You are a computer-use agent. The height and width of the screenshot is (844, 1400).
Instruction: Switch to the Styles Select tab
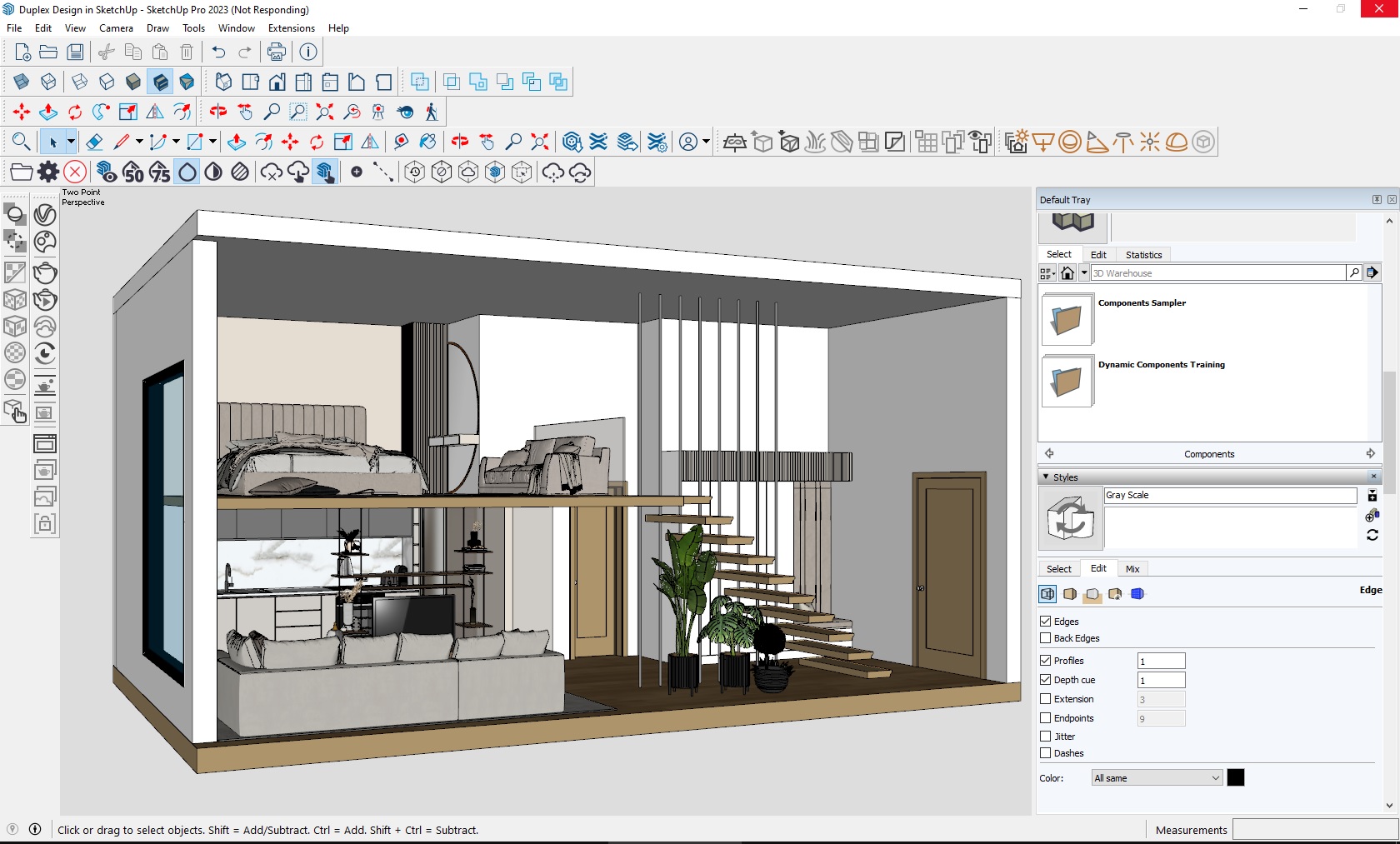tap(1059, 569)
